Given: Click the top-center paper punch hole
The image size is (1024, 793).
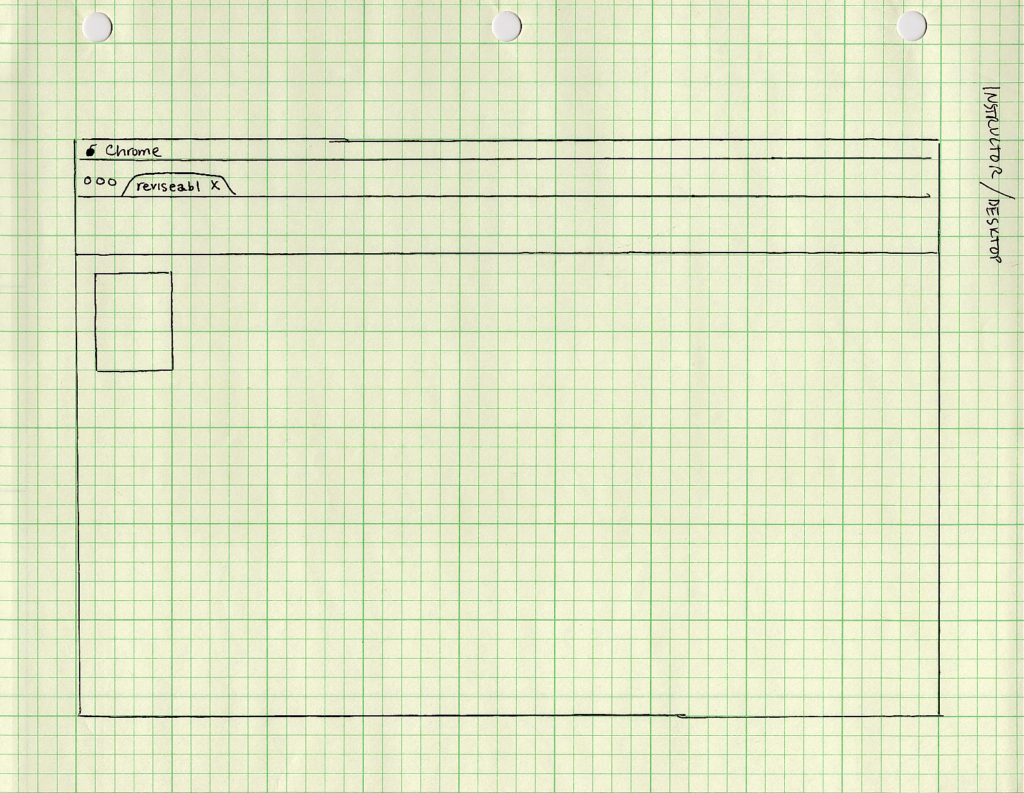Looking at the screenshot, I should pyautogui.click(x=507, y=26).
